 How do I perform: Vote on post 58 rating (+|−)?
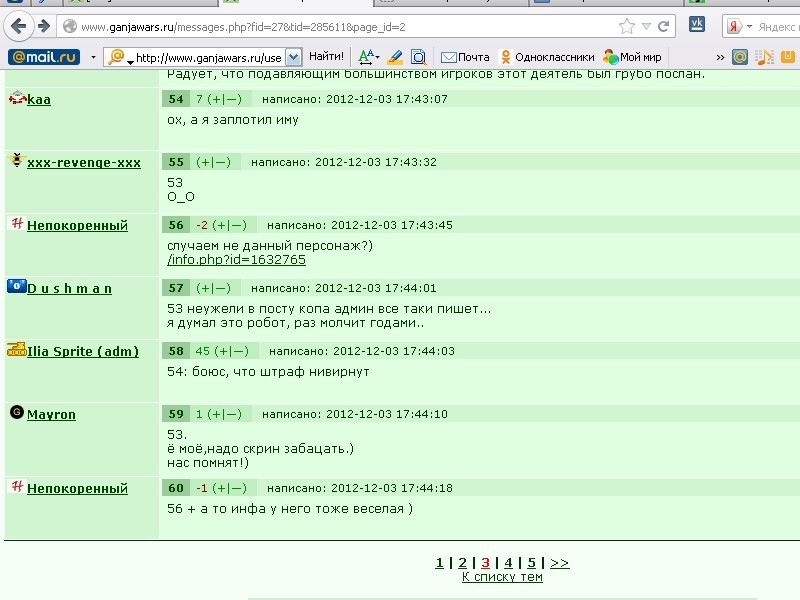click(232, 351)
